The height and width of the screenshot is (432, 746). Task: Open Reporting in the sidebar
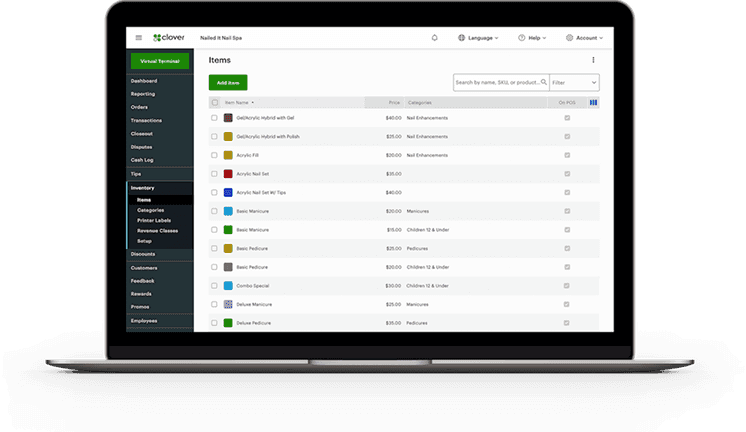pos(143,94)
